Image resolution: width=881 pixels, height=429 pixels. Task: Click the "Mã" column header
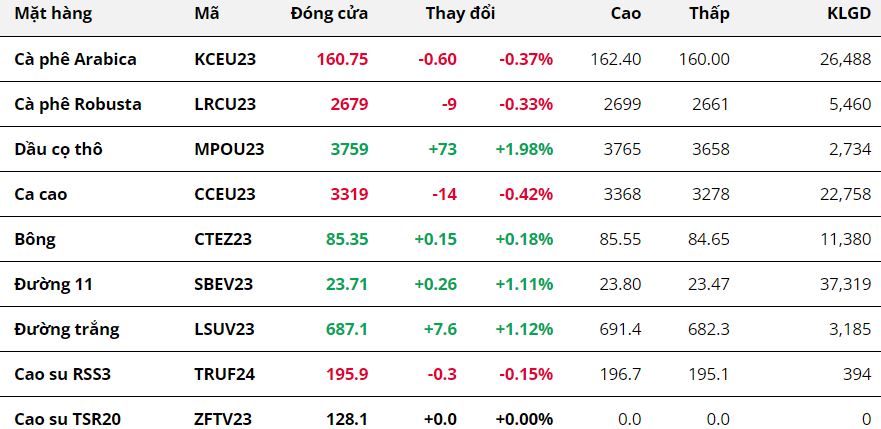[x=207, y=14]
